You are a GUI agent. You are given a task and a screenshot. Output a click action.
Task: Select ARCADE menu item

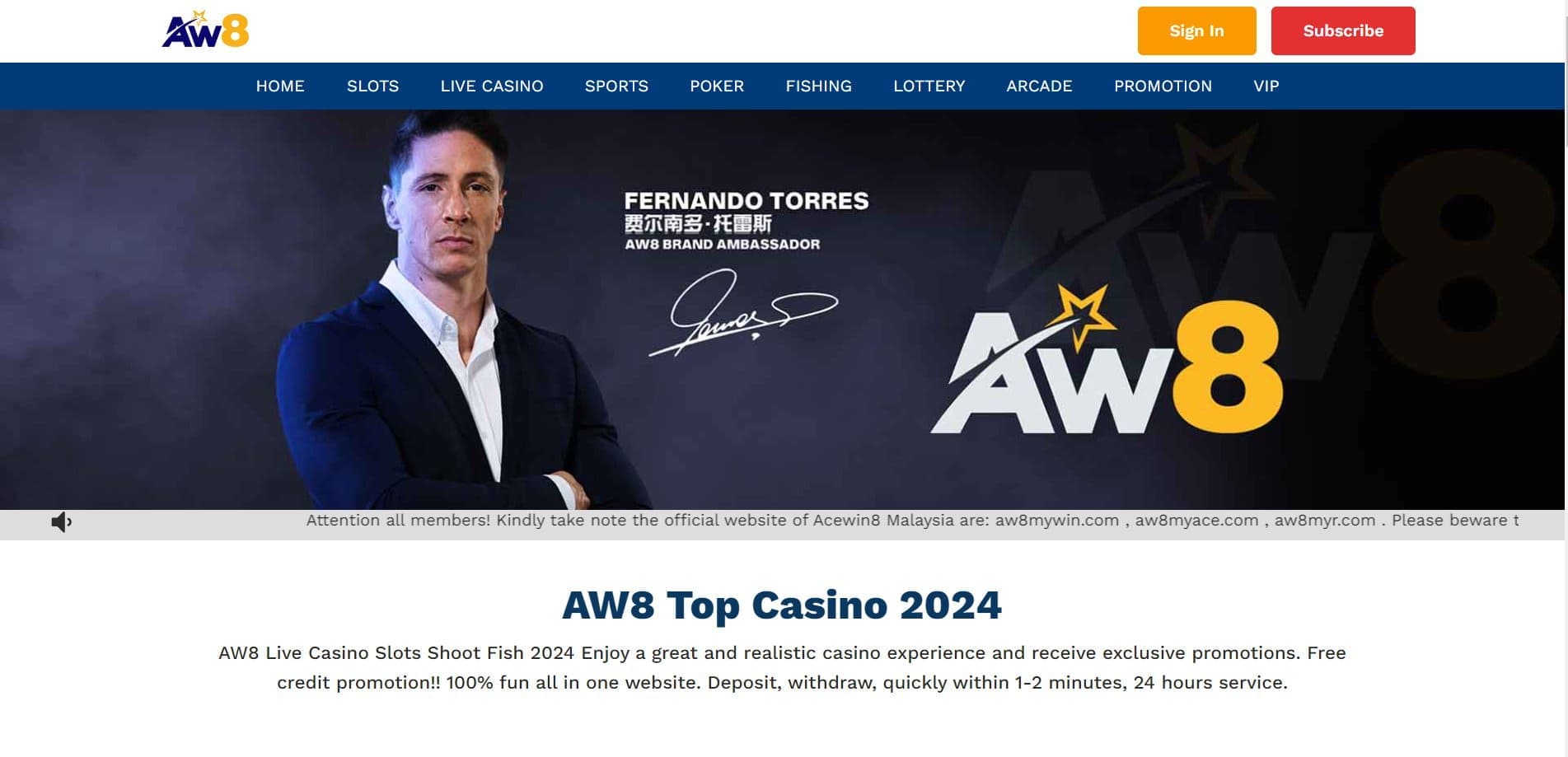(1039, 86)
